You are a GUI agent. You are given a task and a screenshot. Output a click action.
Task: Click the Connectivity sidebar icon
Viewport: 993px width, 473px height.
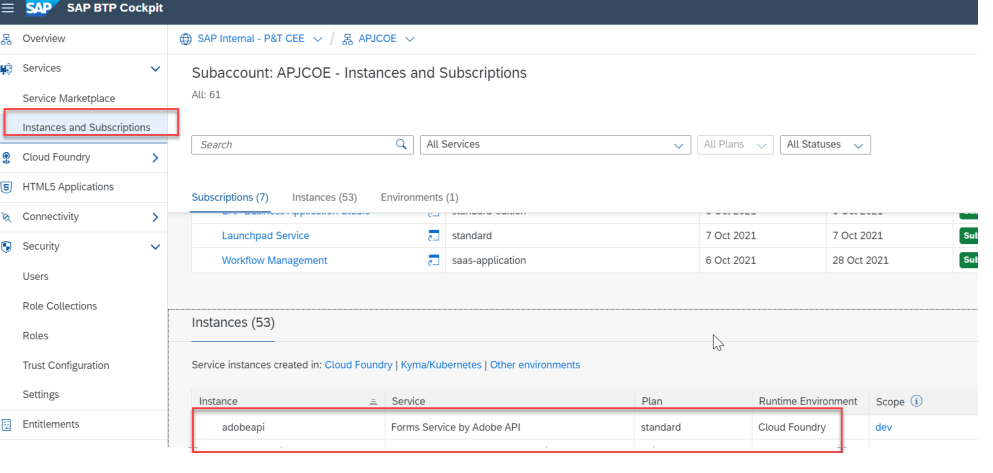tap(6, 217)
